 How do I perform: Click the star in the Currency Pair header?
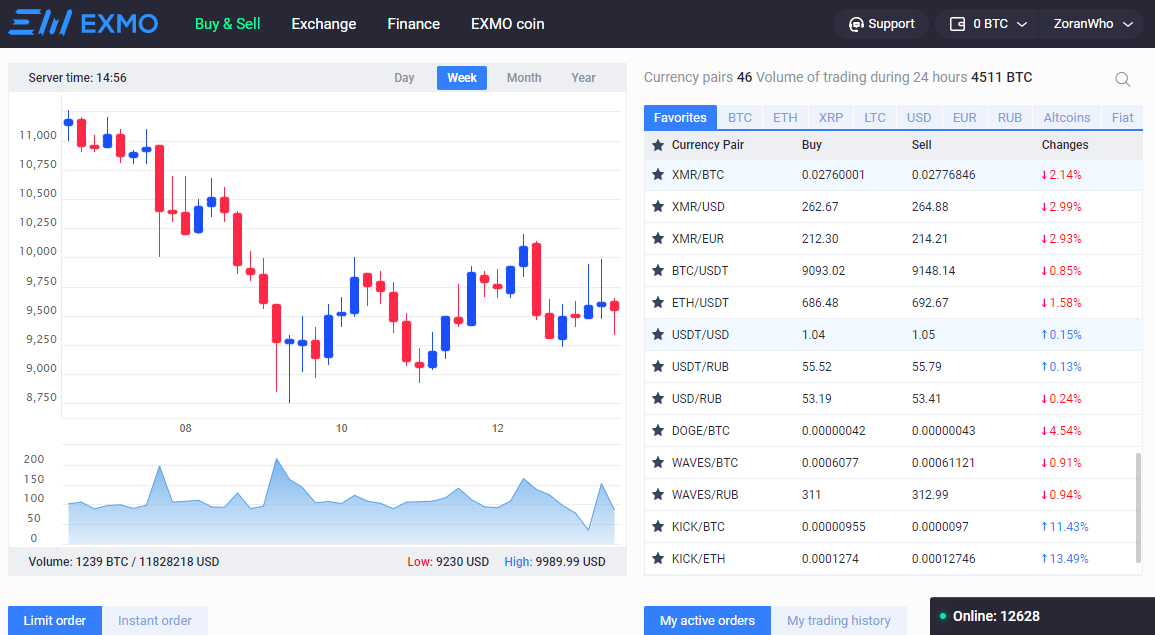[658, 145]
